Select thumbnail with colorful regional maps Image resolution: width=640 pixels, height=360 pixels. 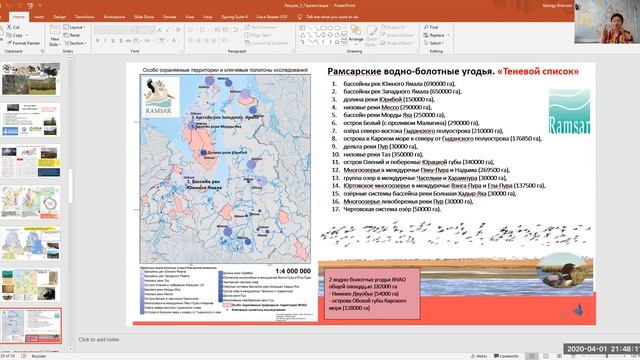coord(31,202)
